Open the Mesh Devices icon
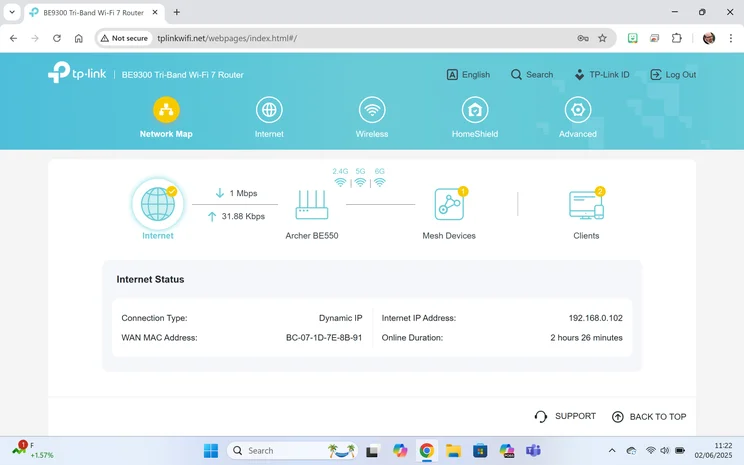744x465 pixels. point(449,204)
